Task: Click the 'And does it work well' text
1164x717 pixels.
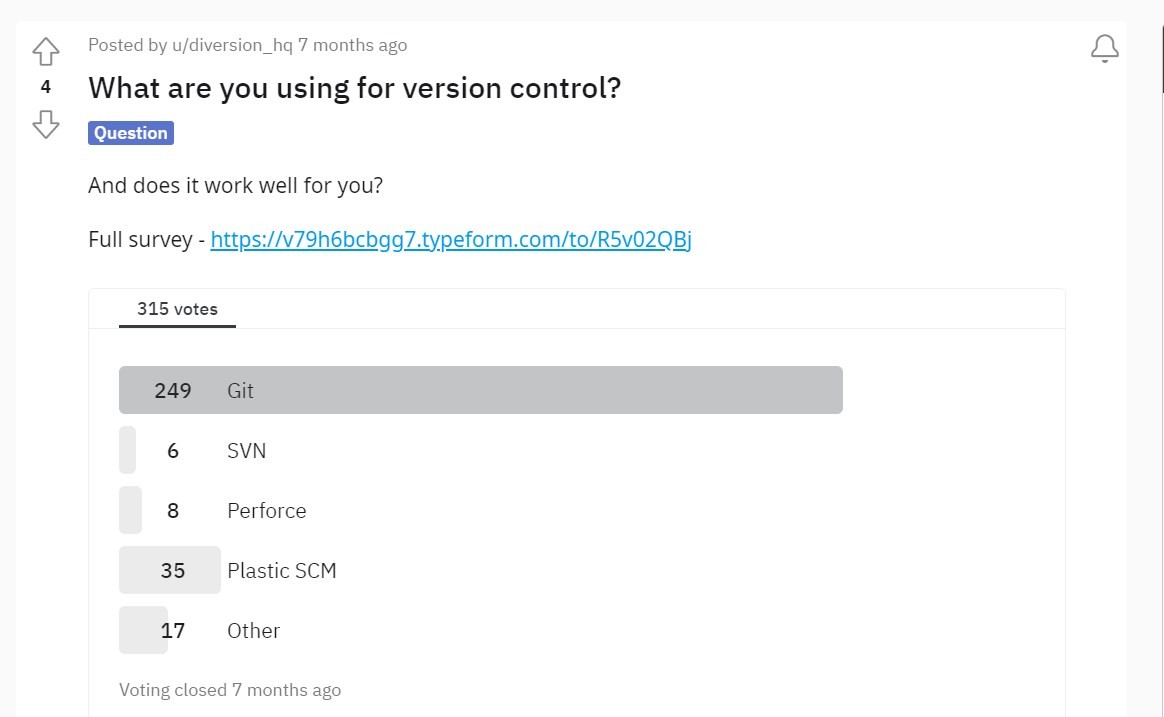Action: [x=235, y=186]
